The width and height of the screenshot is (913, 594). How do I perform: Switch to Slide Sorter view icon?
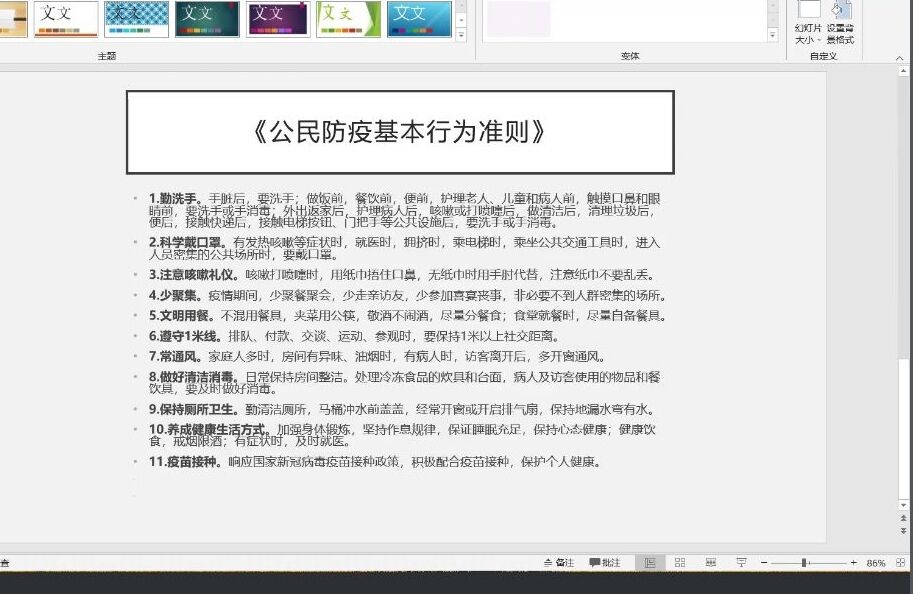click(680, 563)
